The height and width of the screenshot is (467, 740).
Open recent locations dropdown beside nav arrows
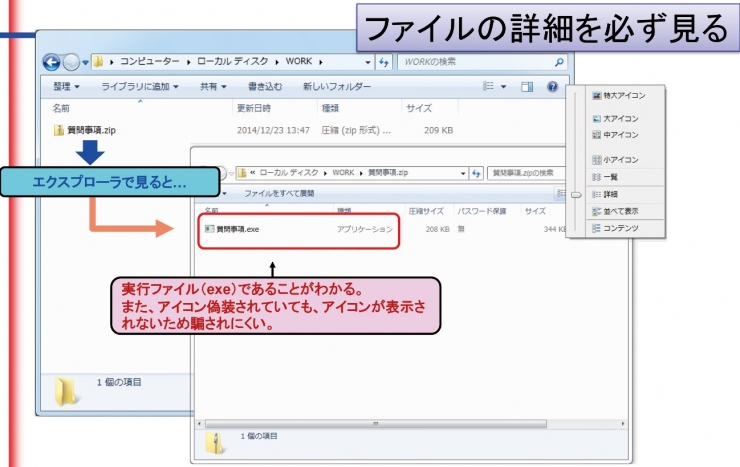tap(85, 62)
